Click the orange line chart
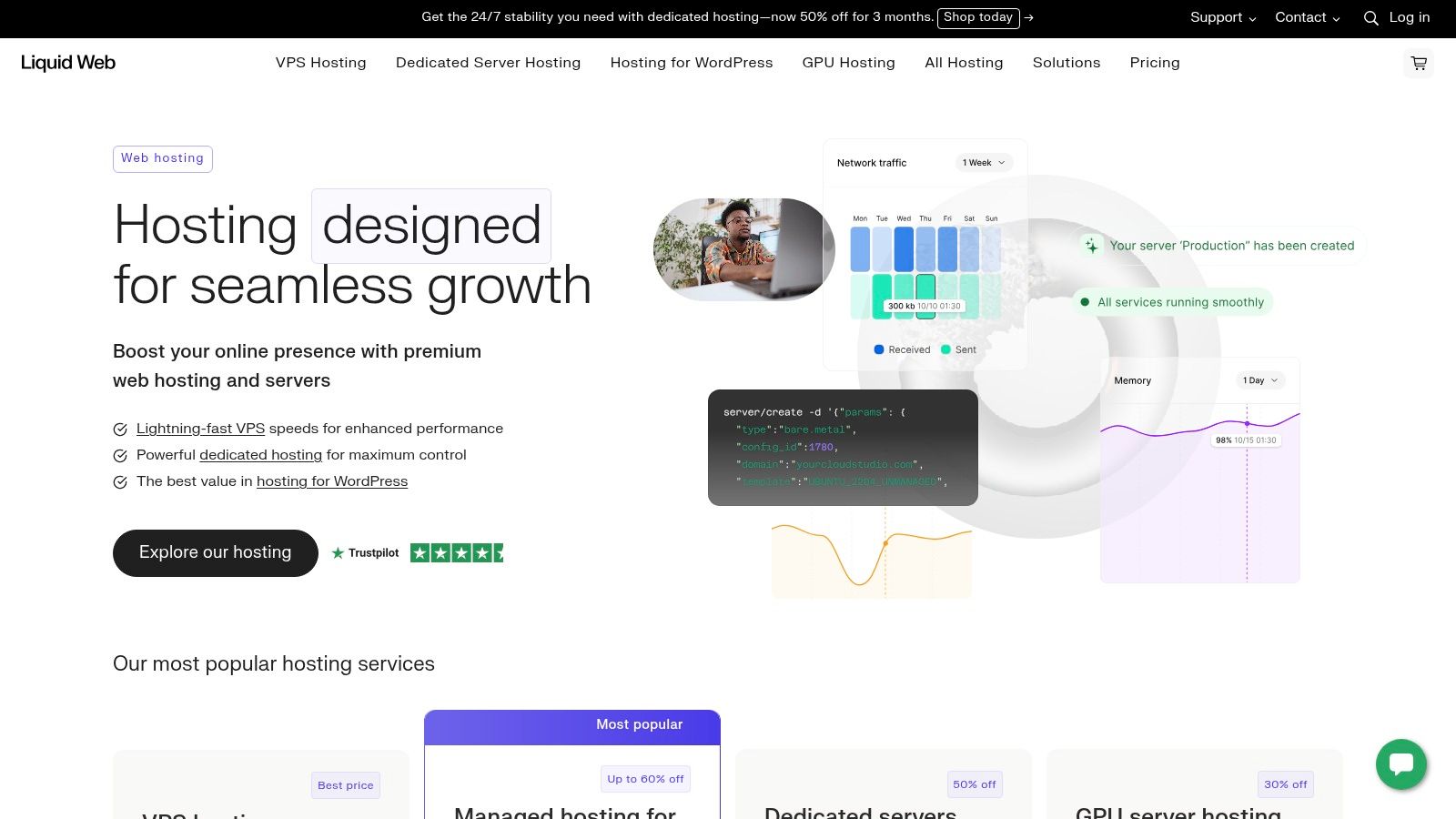The image size is (1456, 819). tap(872, 560)
